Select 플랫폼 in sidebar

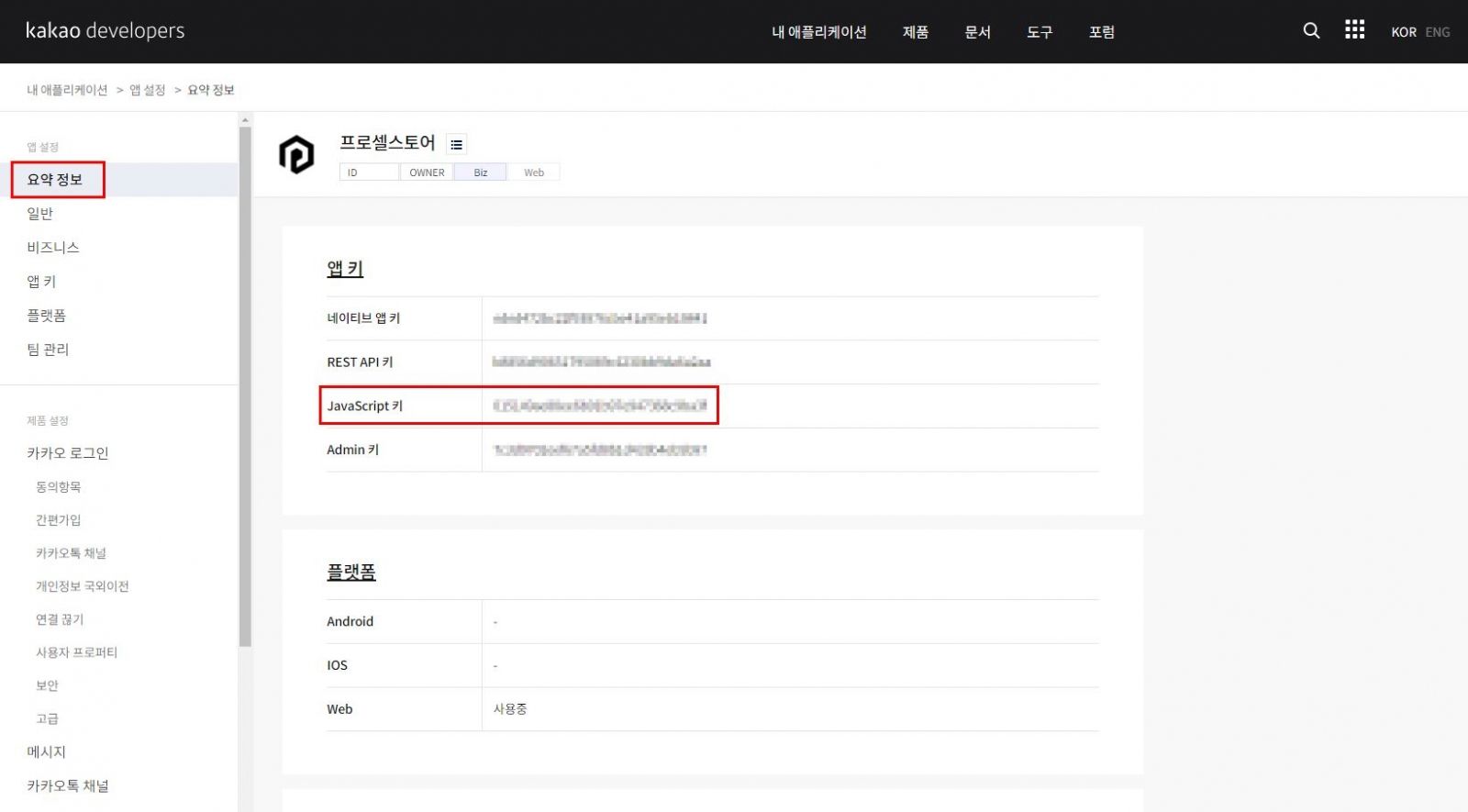pyautogui.click(x=47, y=315)
